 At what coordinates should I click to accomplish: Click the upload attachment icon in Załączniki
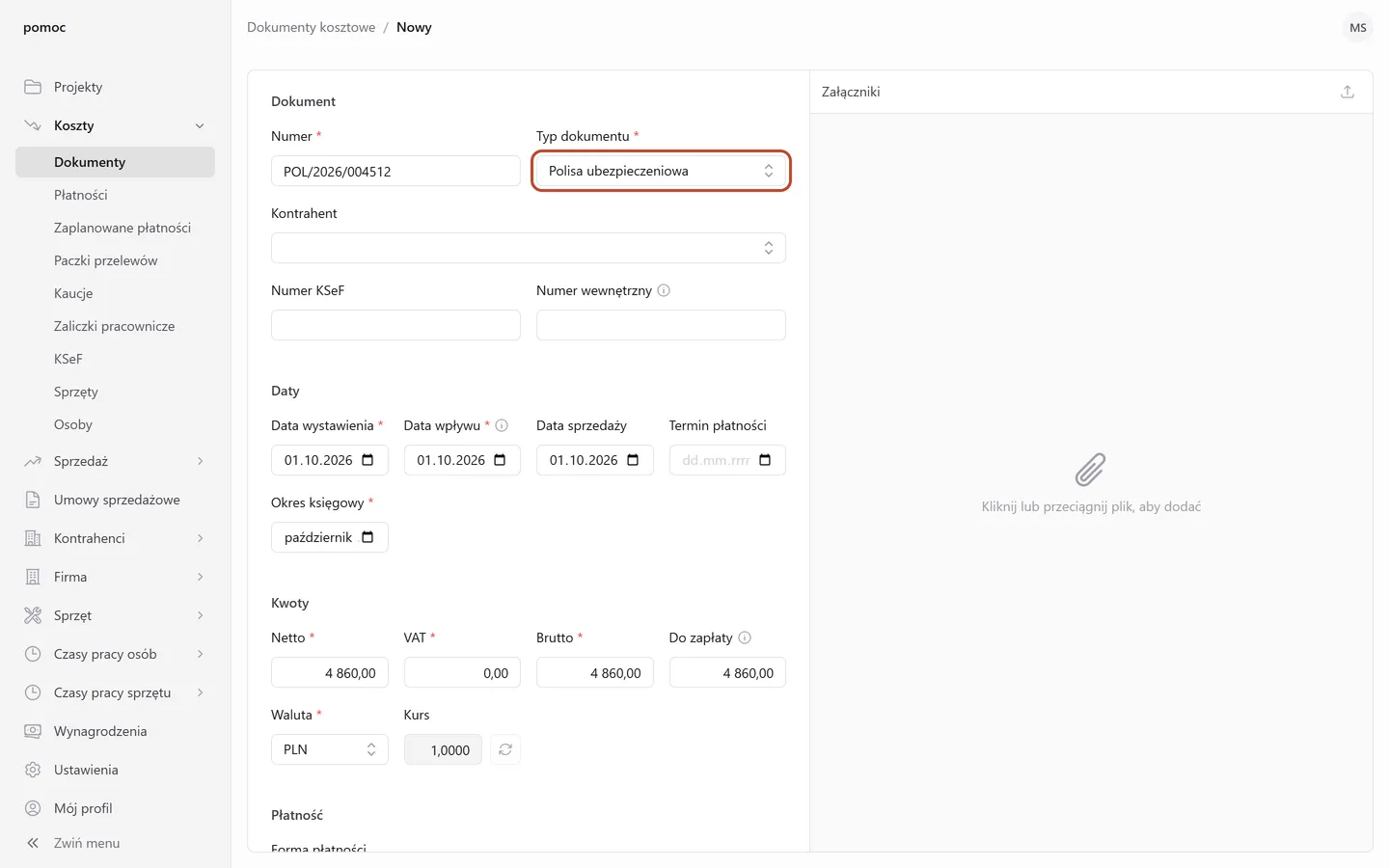pos(1348,92)
